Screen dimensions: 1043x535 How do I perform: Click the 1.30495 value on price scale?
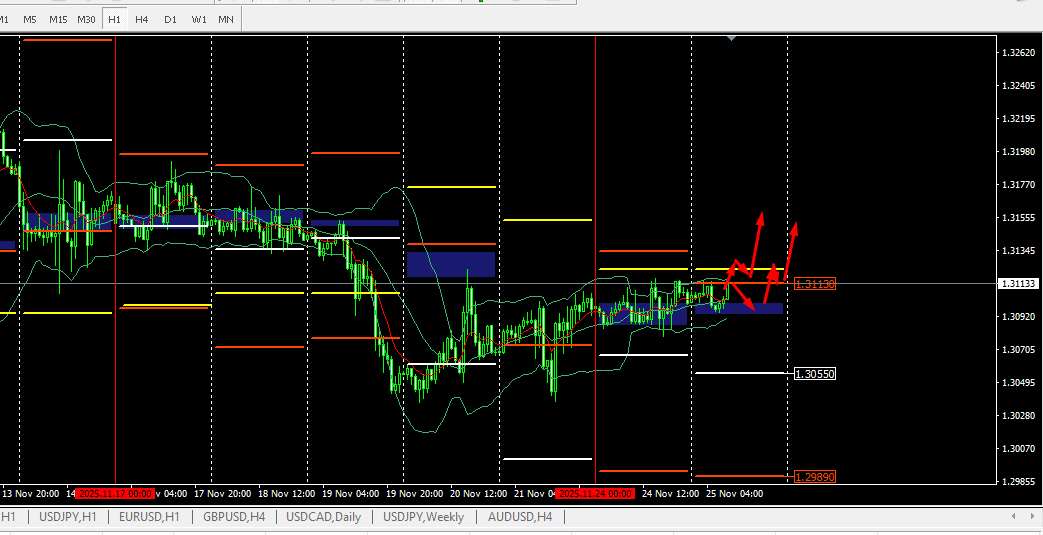[1018, 383]
